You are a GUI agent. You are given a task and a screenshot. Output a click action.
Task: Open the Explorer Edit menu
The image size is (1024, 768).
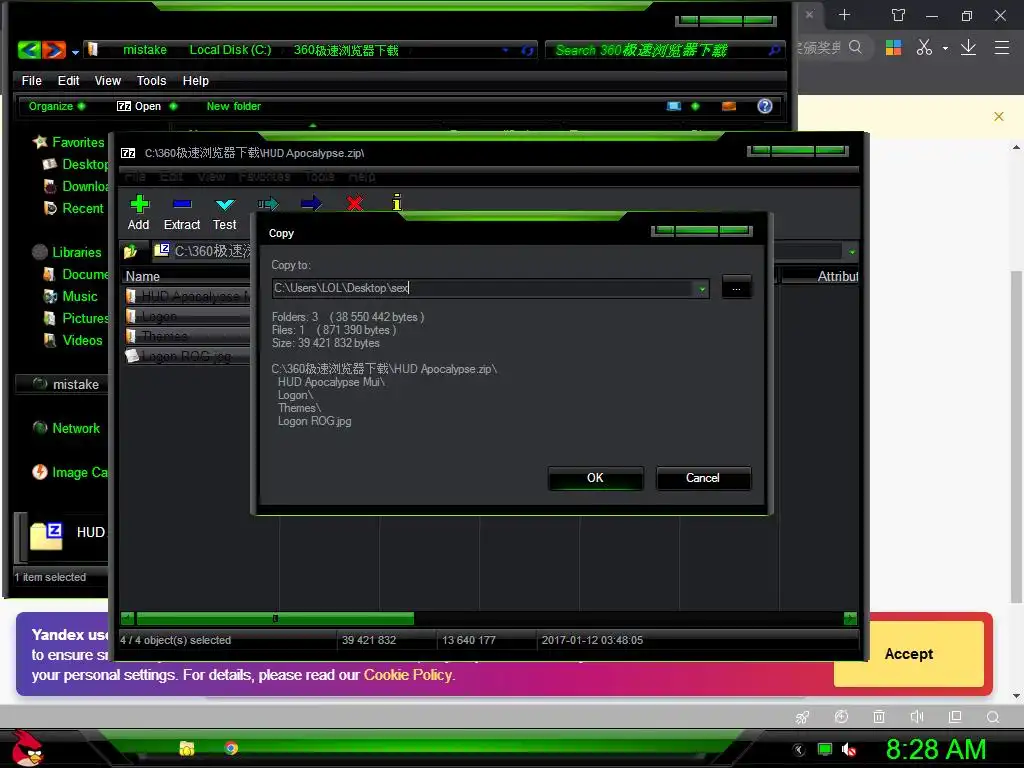click(x=68, y=81)
